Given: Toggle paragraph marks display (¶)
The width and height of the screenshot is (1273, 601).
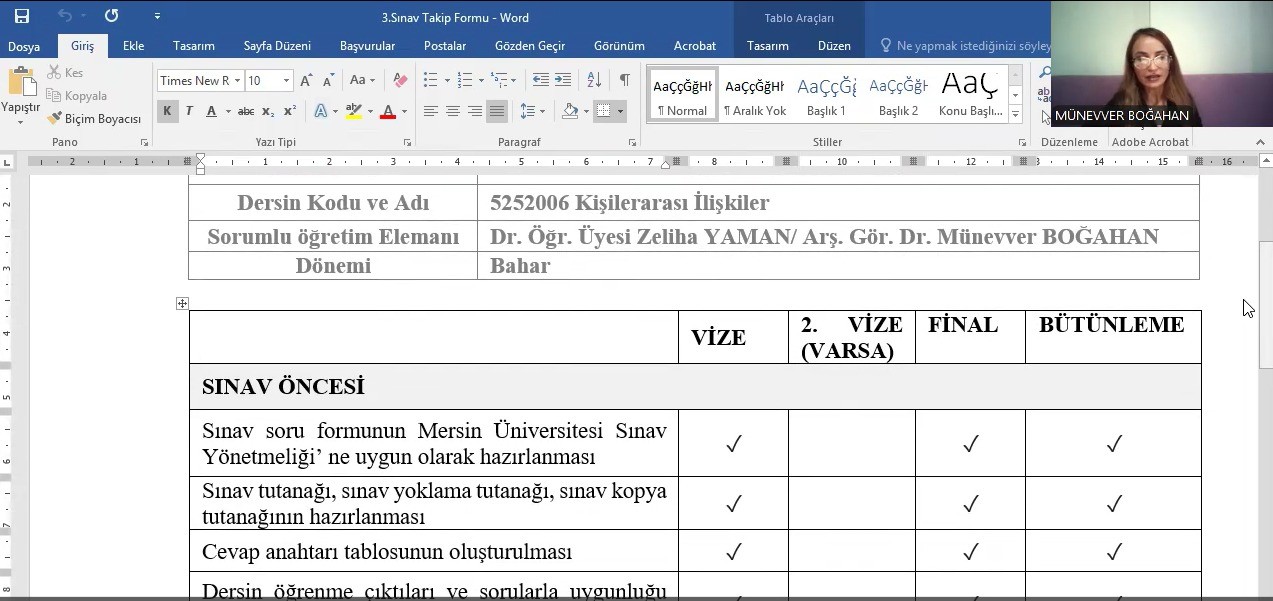Looking at the screenshot, I should [x=624, y=79].
